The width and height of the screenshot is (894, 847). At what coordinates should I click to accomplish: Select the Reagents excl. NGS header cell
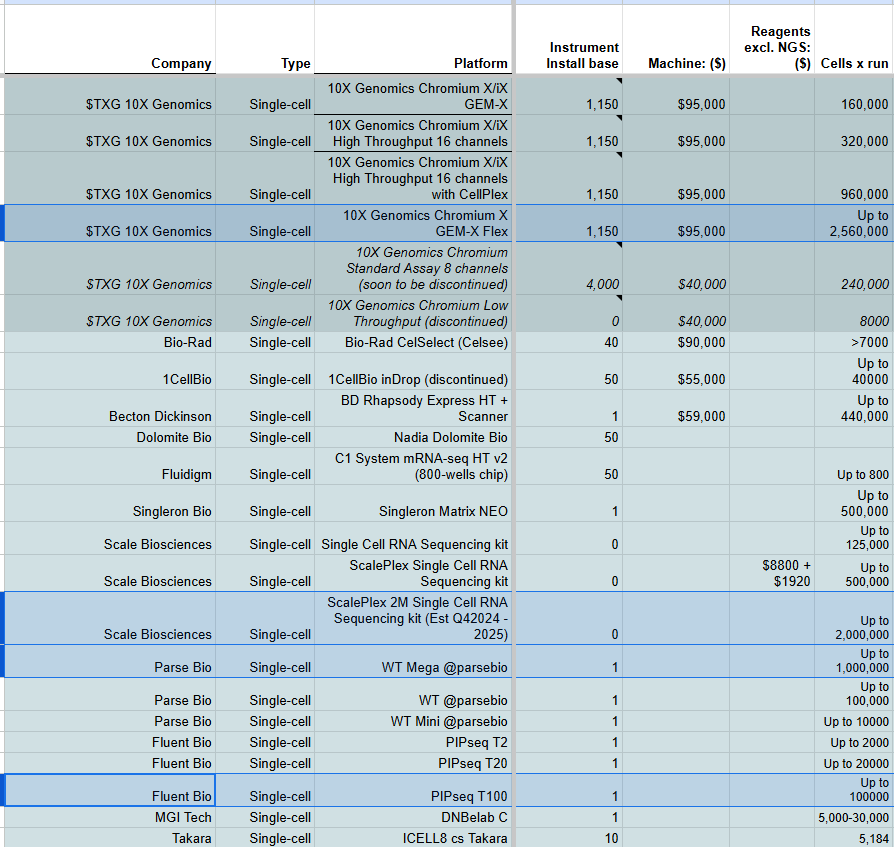[x=772, y=39]
